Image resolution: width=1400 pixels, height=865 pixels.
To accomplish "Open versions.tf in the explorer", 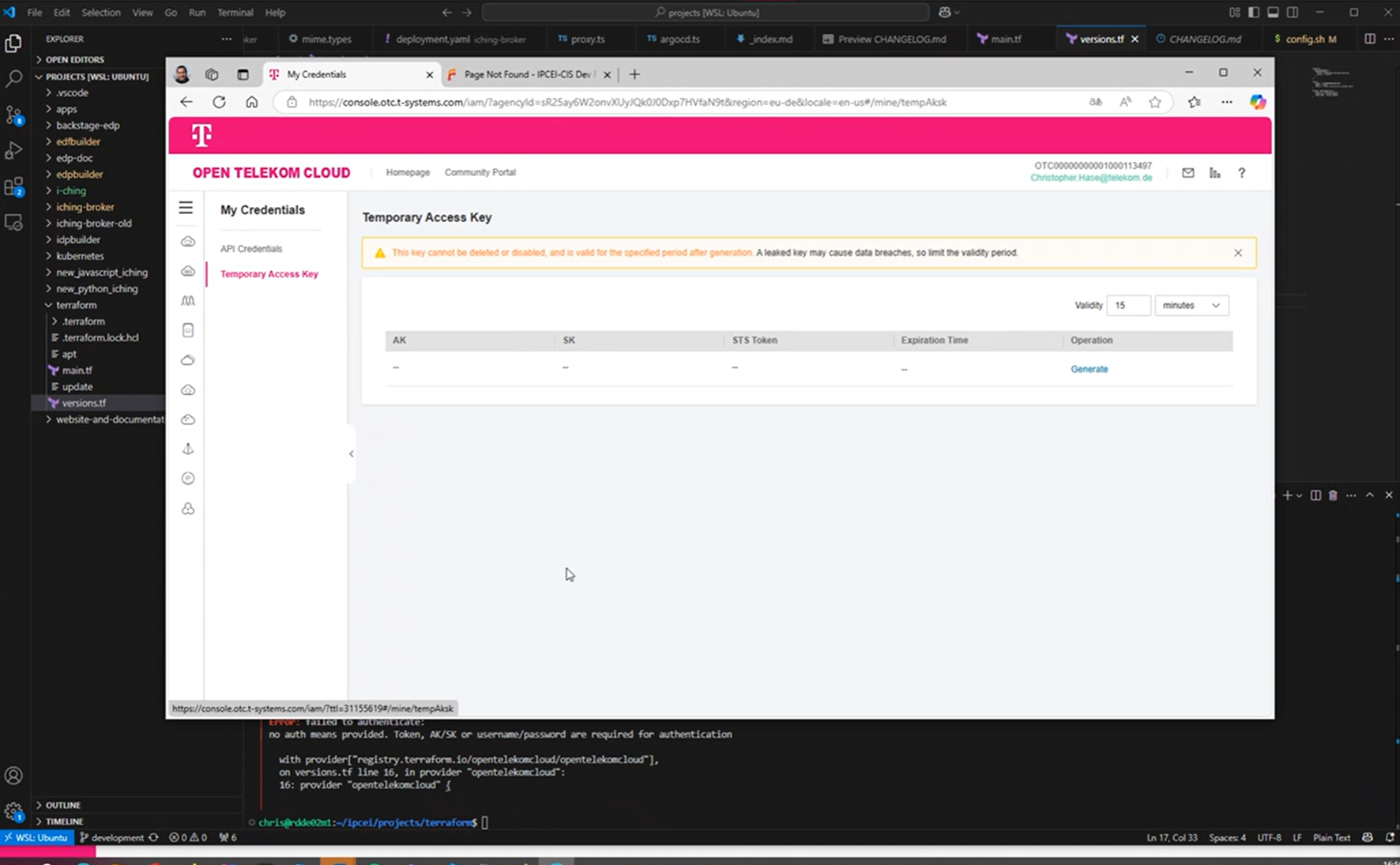I will (84, 403).
